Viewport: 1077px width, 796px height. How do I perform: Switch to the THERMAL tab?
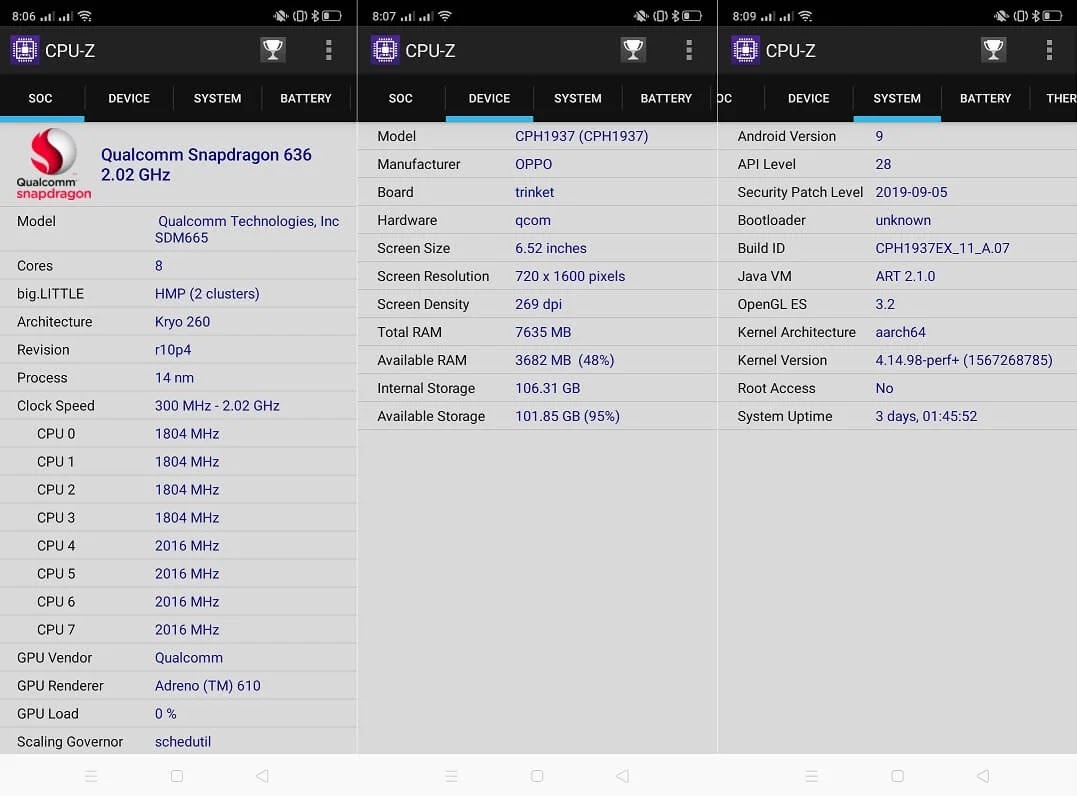point(1060,98)
